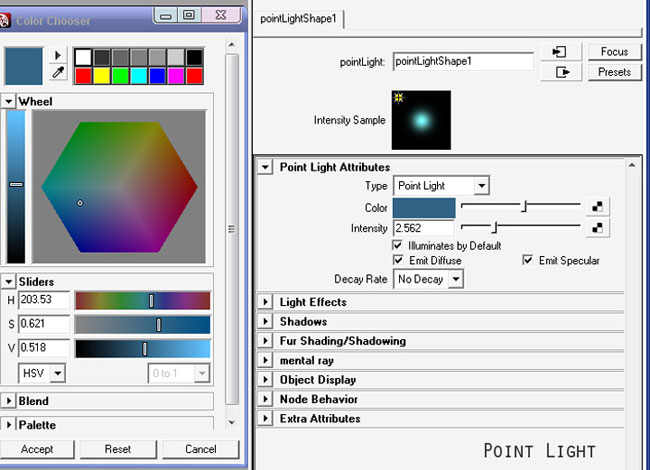Expand the Blend section
Viewport: 650px width, 470px height.
click(8, 401)
